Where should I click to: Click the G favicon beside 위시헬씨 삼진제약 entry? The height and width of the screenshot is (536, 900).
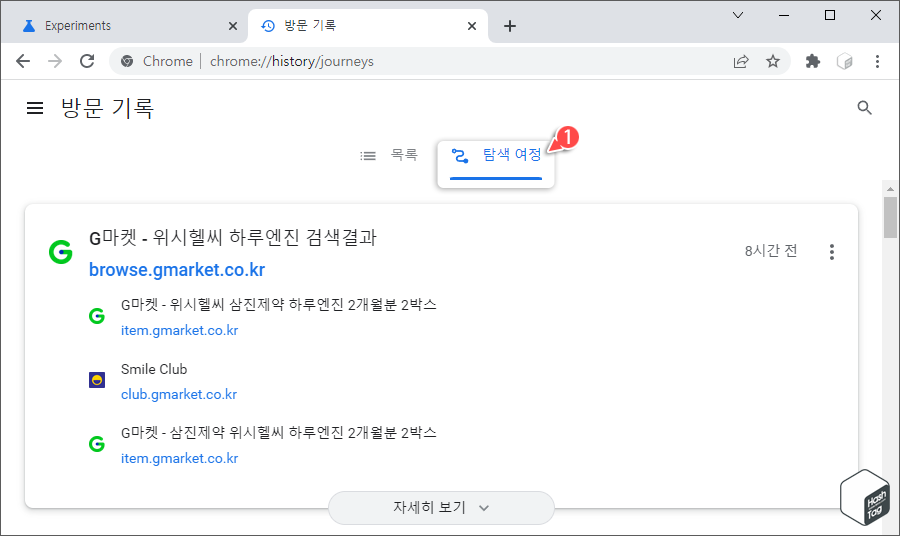[97, 316]
